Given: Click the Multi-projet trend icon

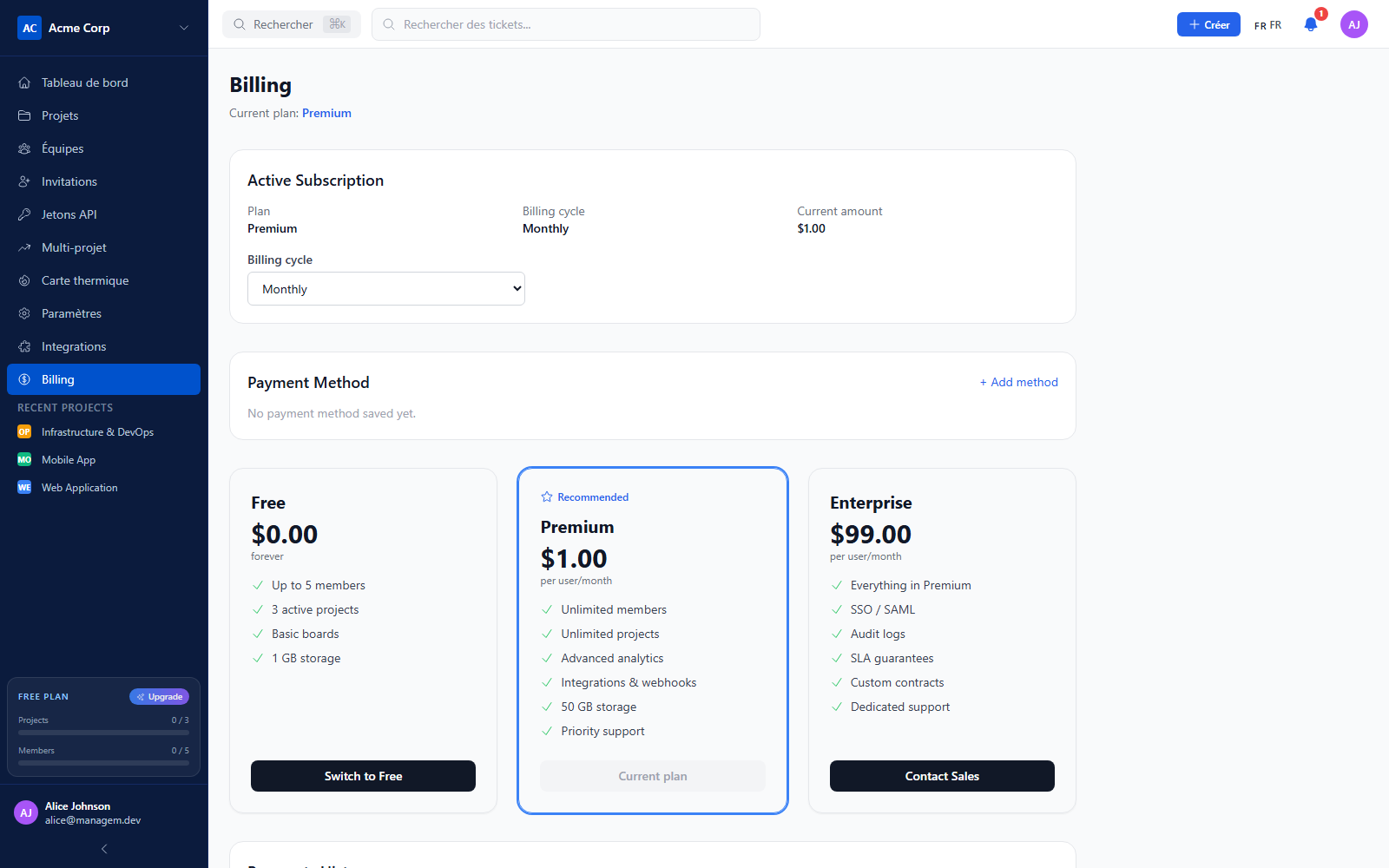Looking at the screenshot, I should pos(24,247).
